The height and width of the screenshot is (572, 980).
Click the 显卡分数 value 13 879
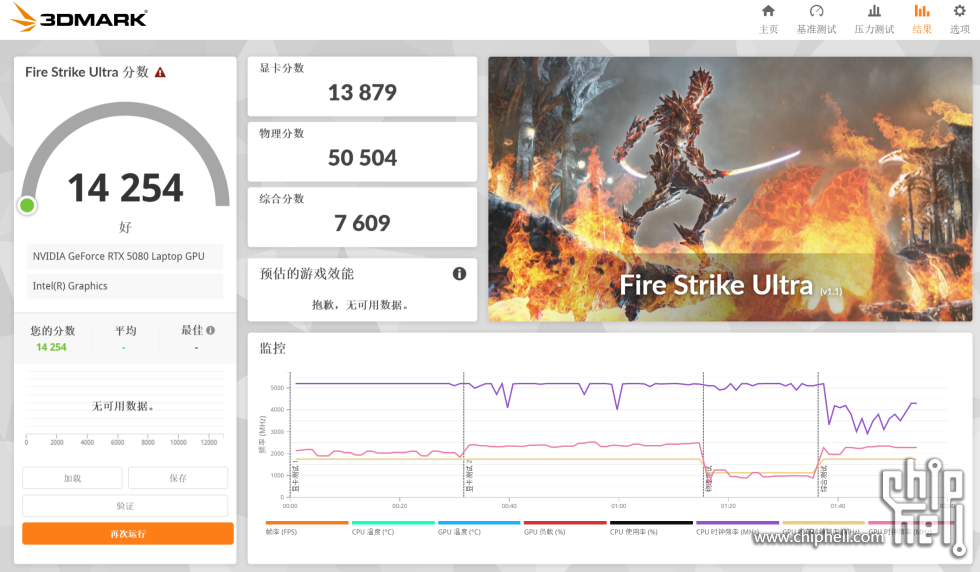pyautogui.click(x=362, y=93)
